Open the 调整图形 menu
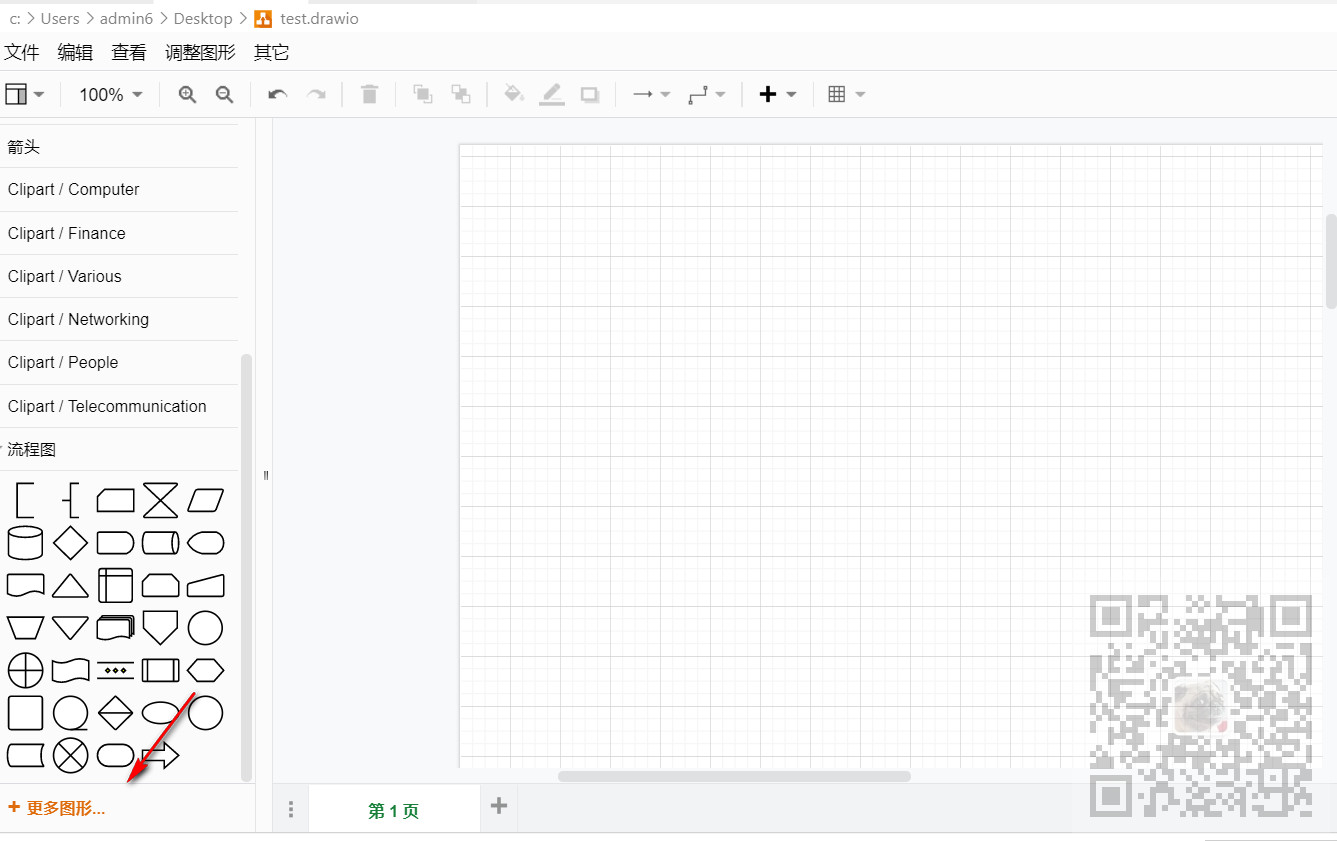 pos(200,53)
